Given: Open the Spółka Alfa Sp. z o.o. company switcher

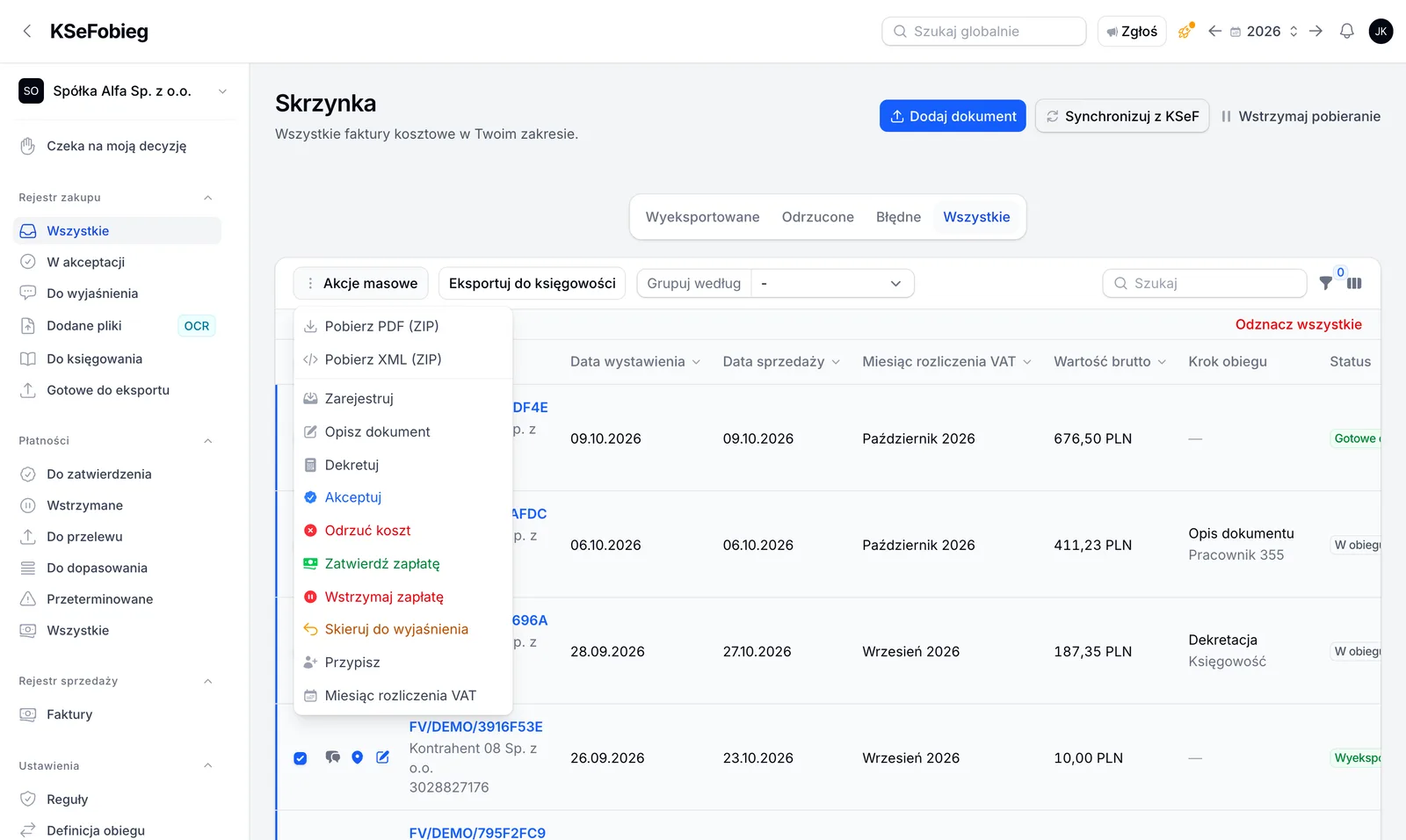Looking at the screenshot, I should pos(124,91).
